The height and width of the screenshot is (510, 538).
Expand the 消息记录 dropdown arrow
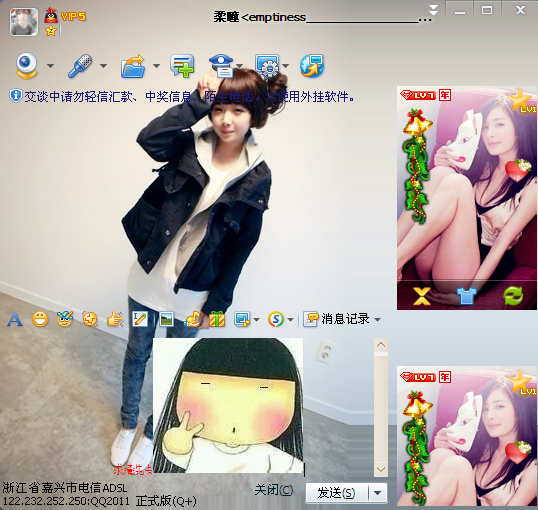tap(377, 320)
